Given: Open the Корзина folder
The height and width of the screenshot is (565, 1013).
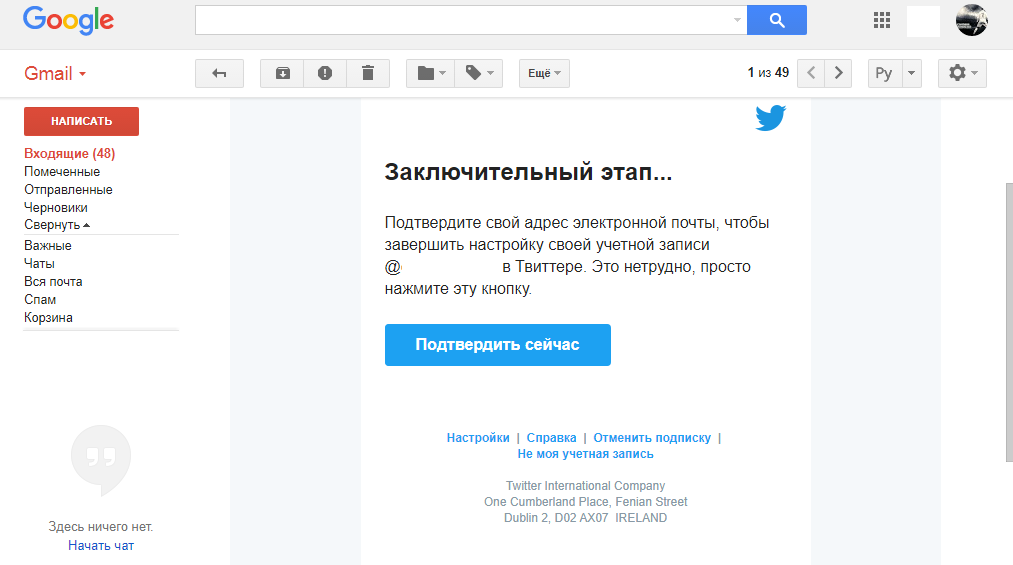Looking at the screenshot, I should 48,318.
